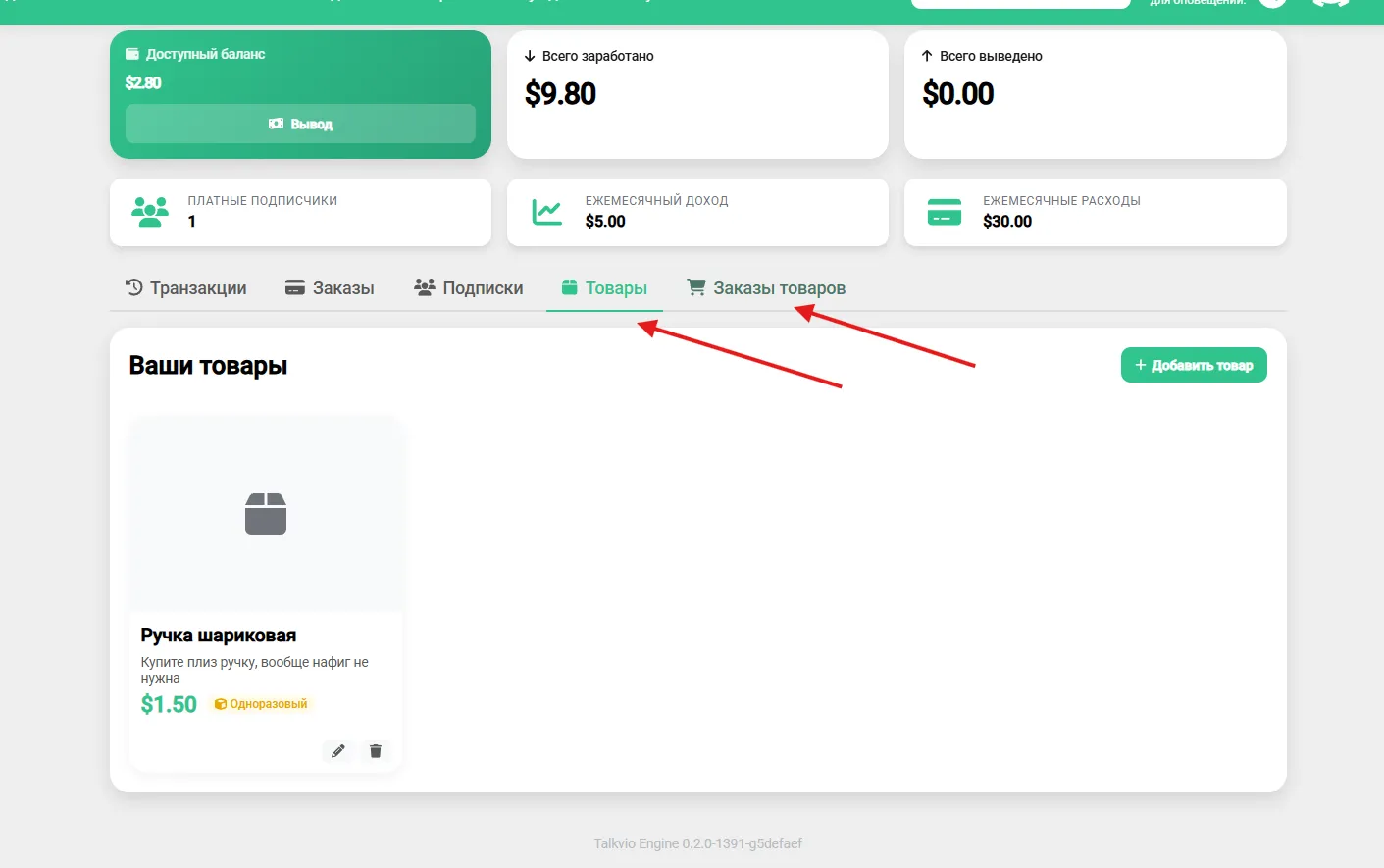Click the monthly expenses card icon
This screenshot has width=1384, height=868.
tap(945, 212)
